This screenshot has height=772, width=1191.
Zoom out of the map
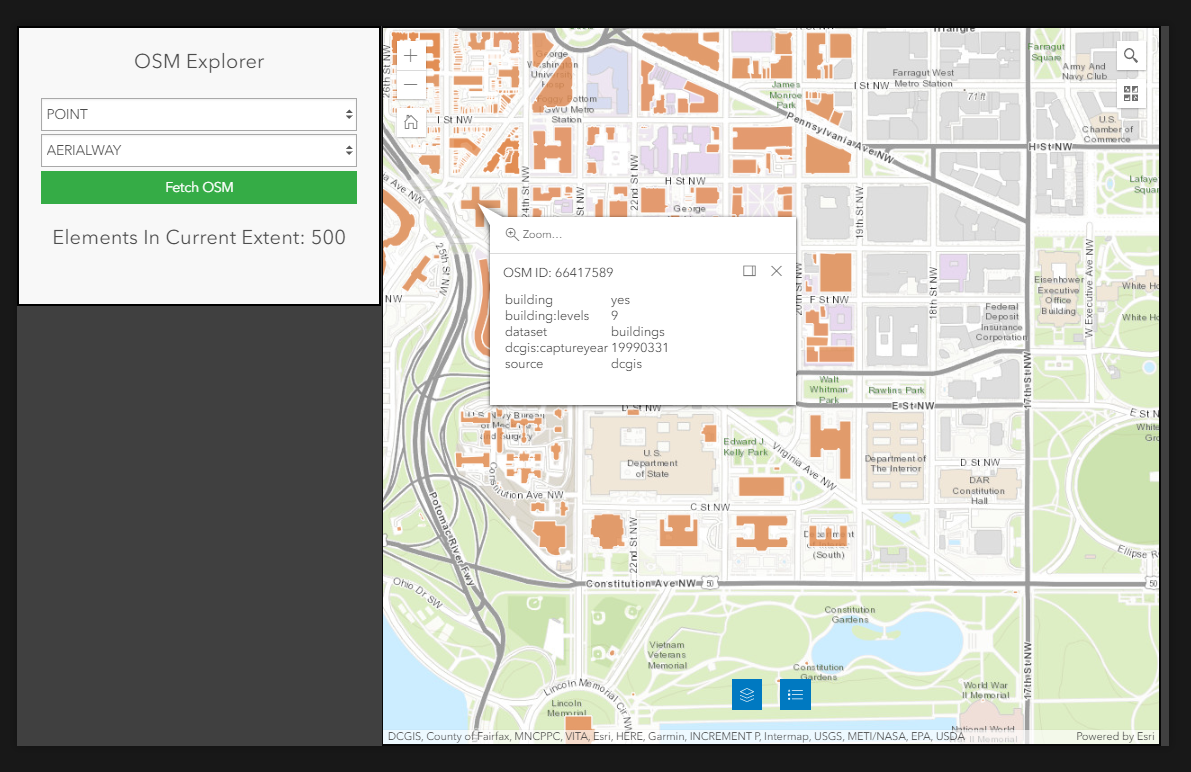(x=411, y=84)
